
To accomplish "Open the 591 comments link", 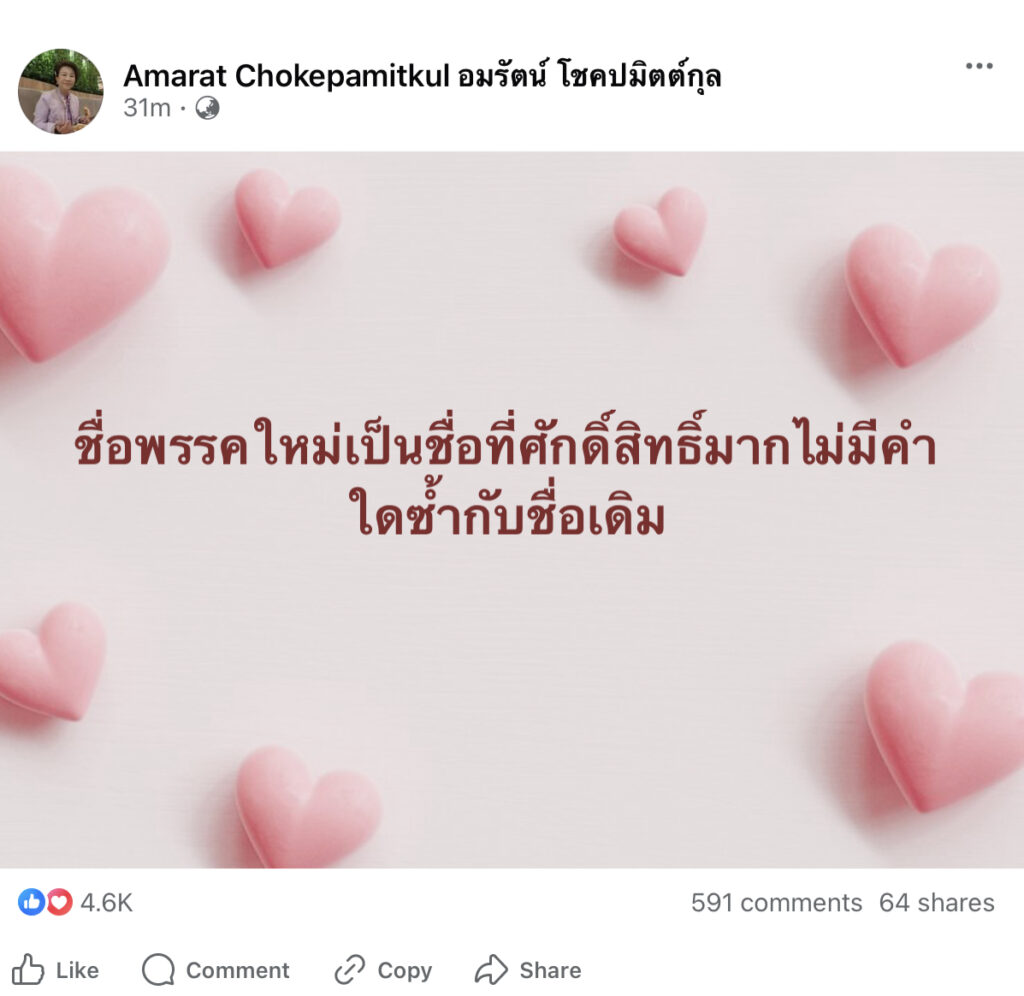I will pyautogui.click(x=776, y=903).
